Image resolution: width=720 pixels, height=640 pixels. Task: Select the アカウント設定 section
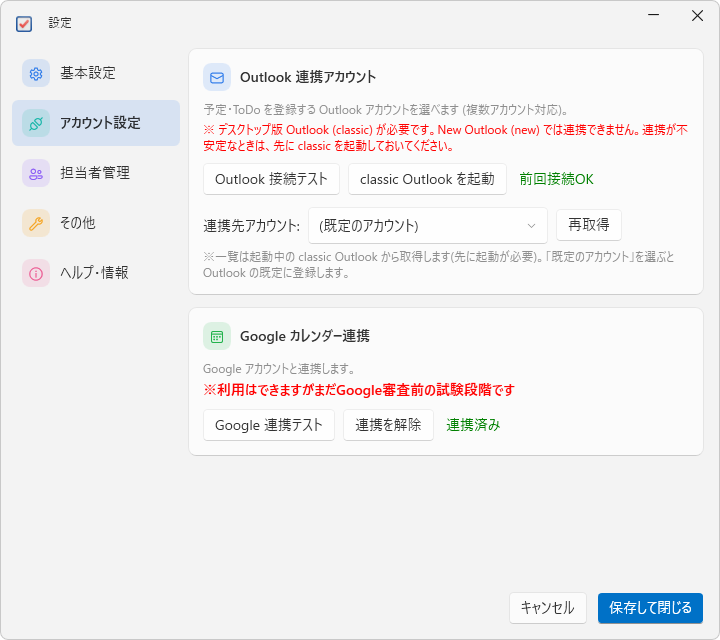pyautogui.click(x=96, y=123)
